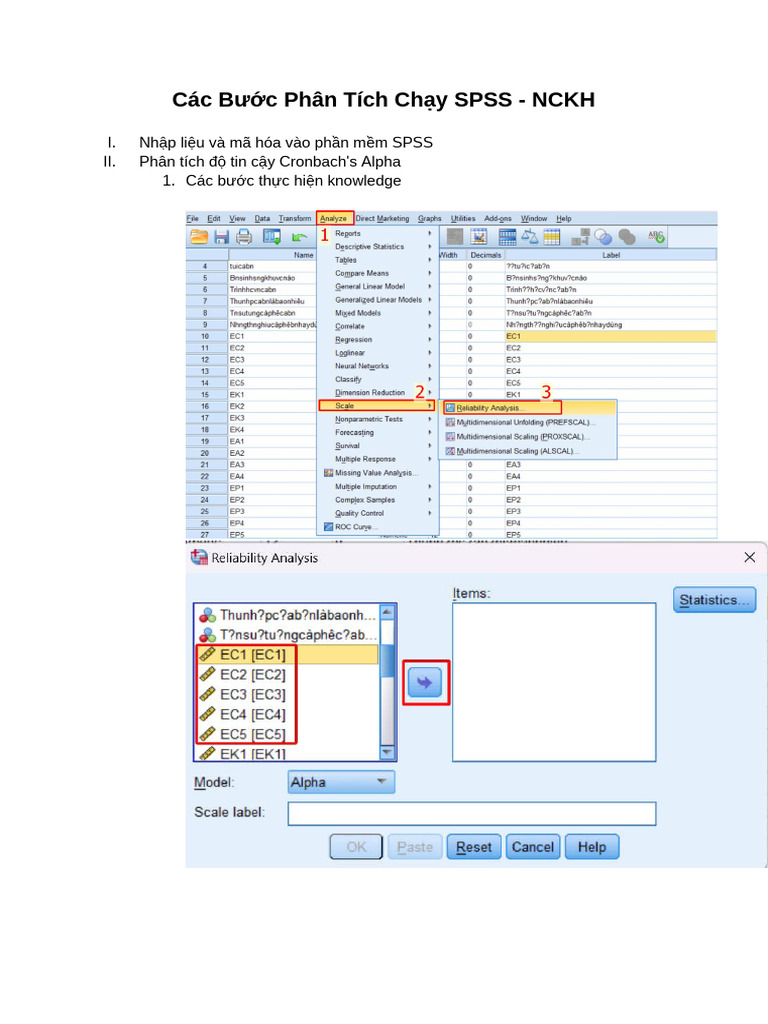Click the Split File toolbar icon

(x=507, y=237)
